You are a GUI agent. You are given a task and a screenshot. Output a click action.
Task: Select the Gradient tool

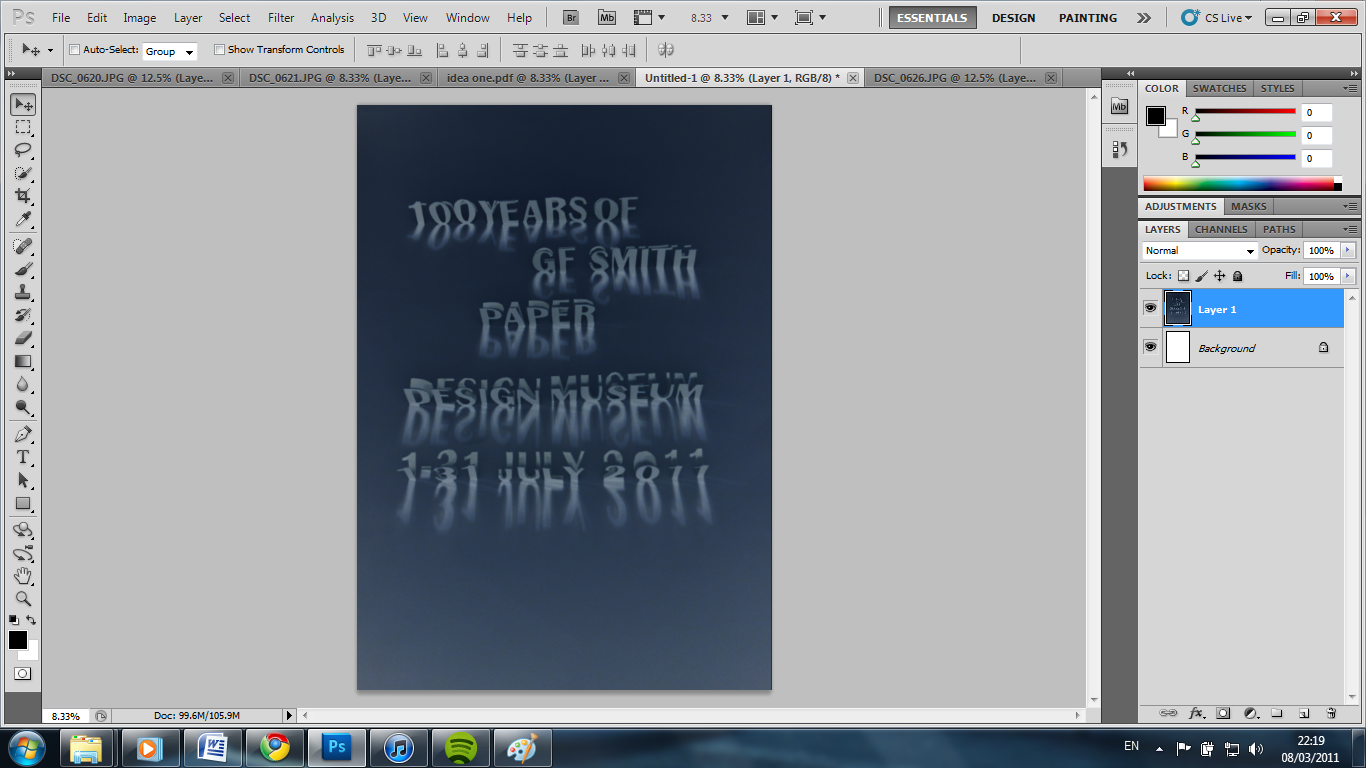[23, 361]
